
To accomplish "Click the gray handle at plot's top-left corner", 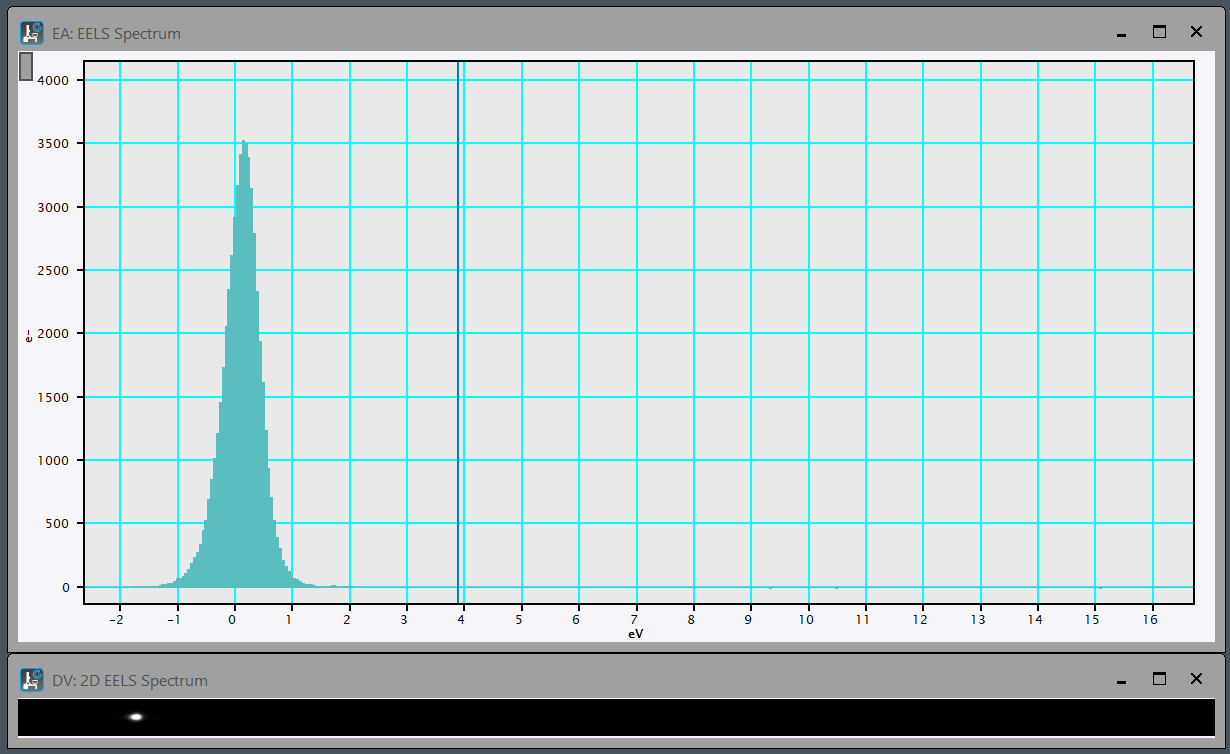I will [x=26, y=66].
